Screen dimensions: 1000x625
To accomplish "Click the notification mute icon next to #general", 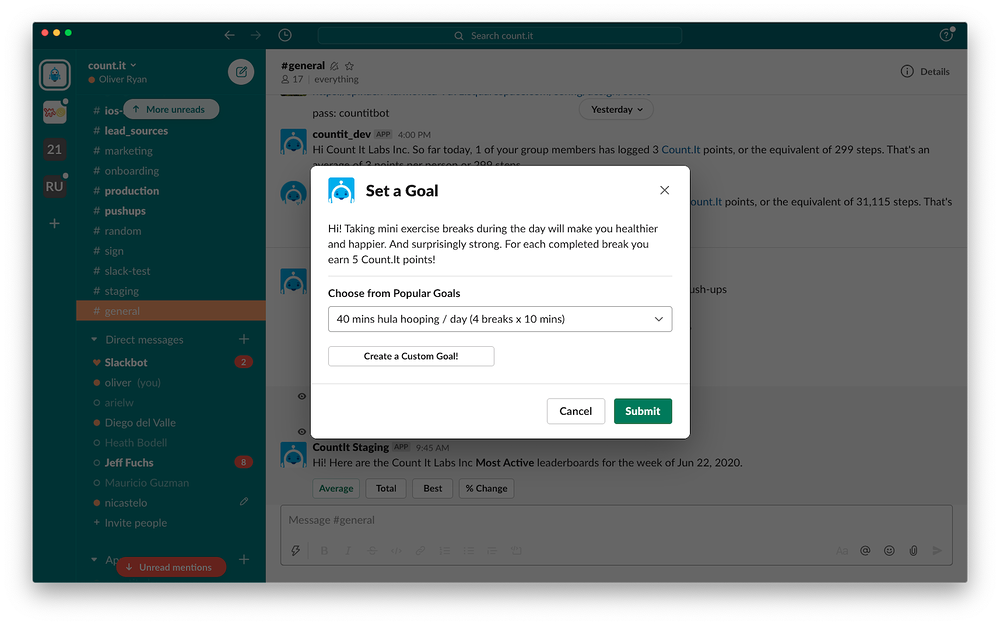I will 334,66.
